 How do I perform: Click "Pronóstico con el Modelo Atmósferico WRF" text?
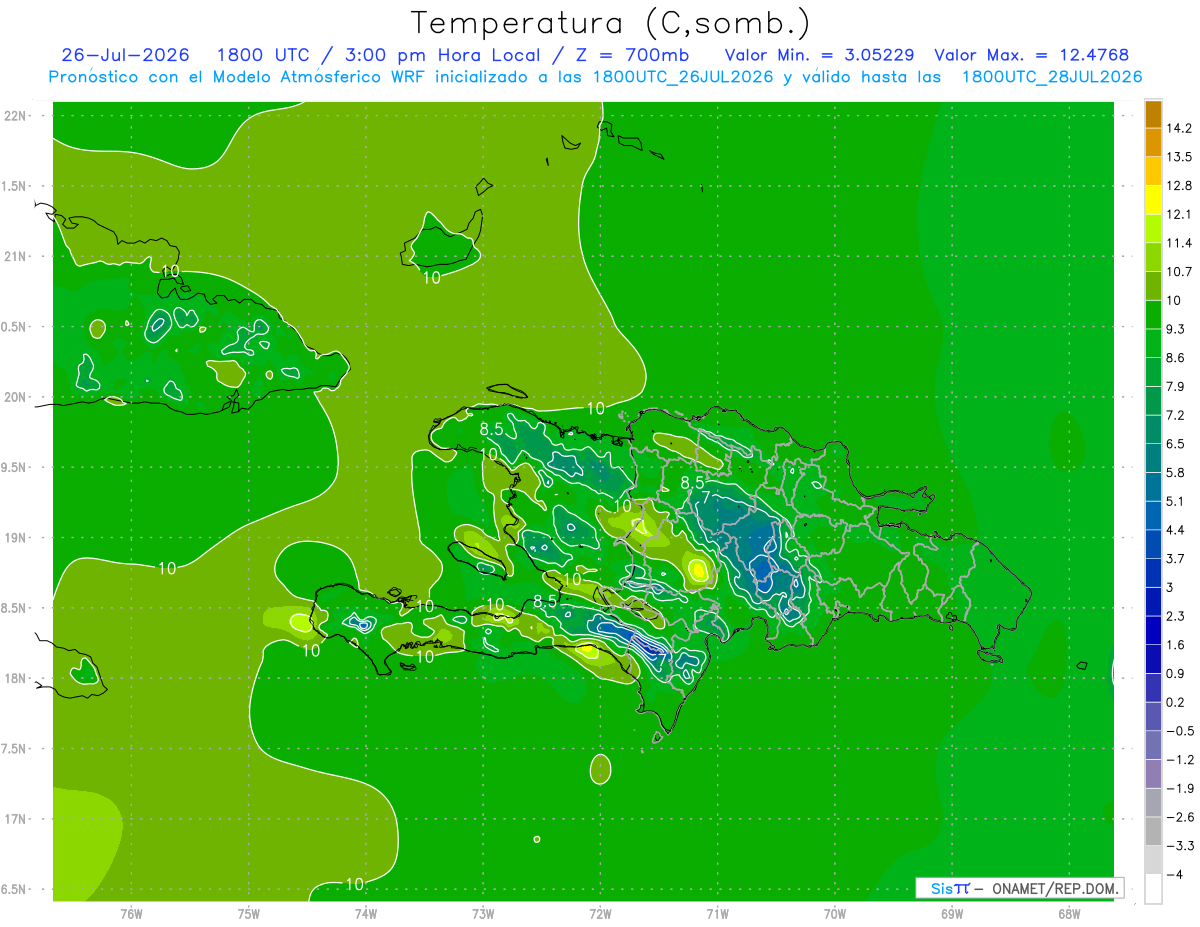pyautogui.click(x=238, y=77)
